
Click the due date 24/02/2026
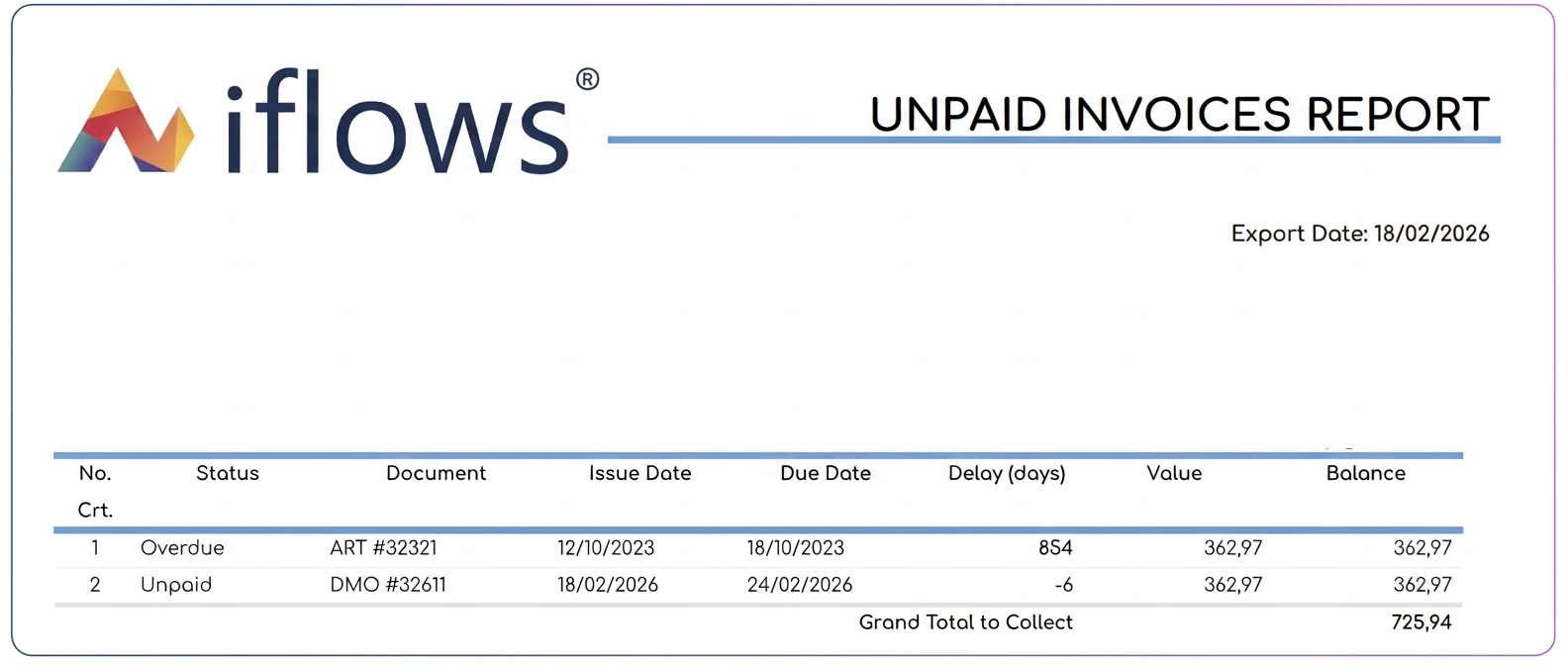pyautogui.click(x=800, y=585)
